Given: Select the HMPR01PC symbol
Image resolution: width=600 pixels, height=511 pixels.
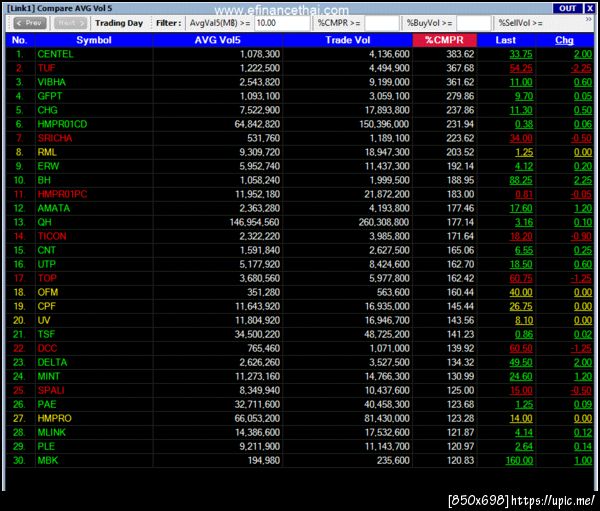Looking at the screenshot, I should (x=62, y=194).
